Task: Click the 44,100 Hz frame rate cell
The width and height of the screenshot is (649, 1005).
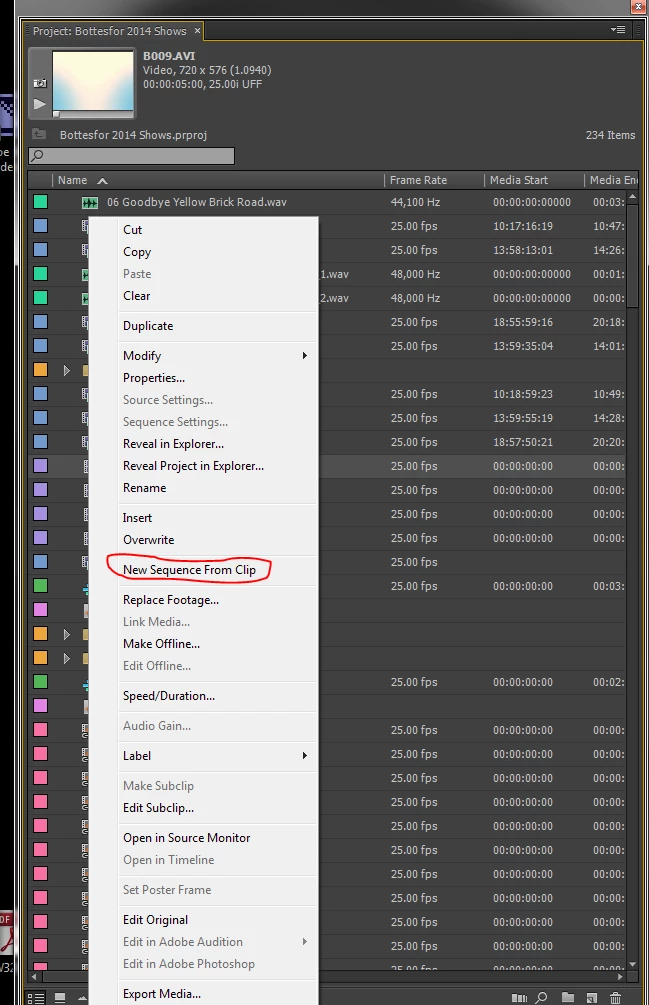Action: (415, 202)
